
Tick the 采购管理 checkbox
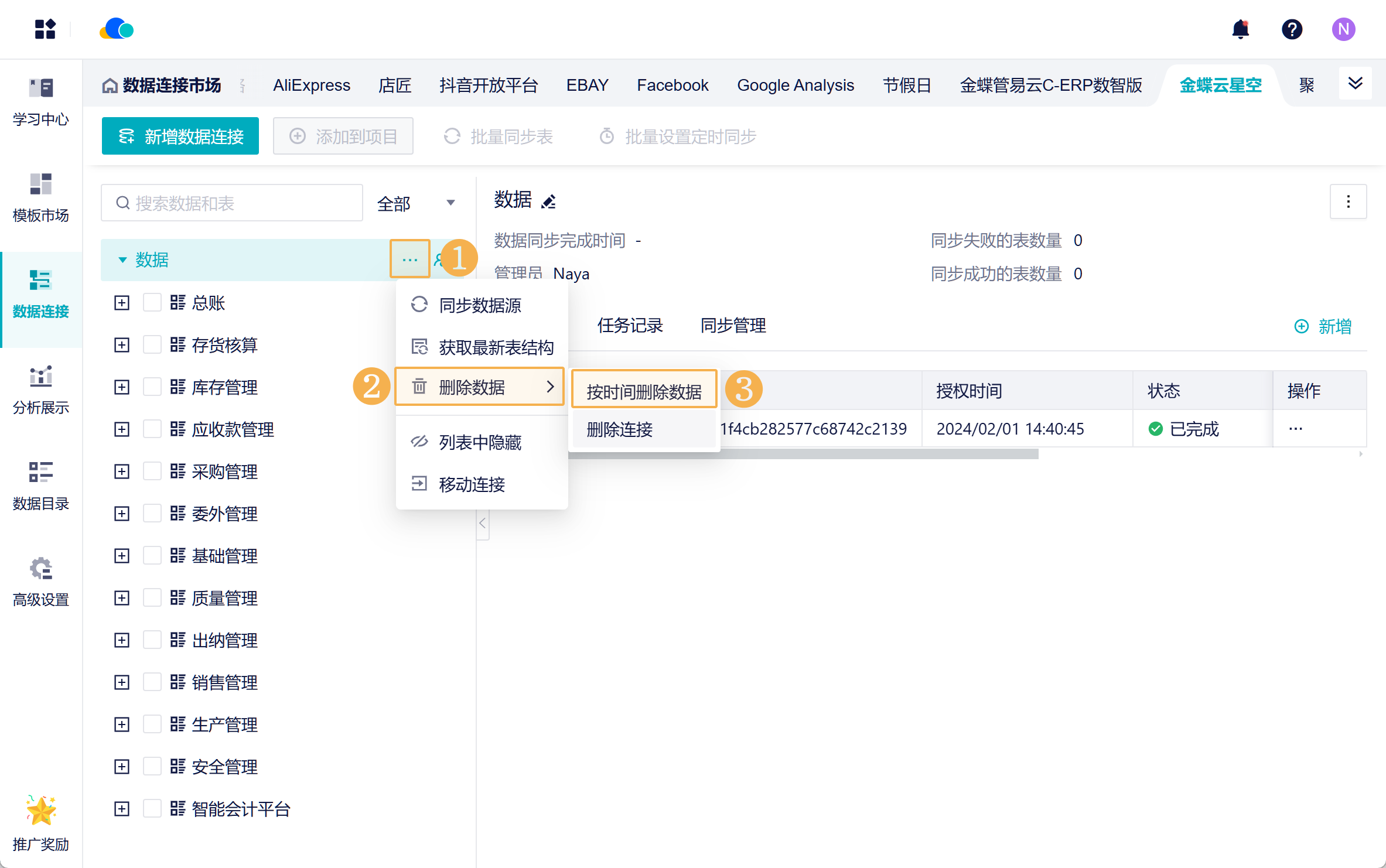152,471
